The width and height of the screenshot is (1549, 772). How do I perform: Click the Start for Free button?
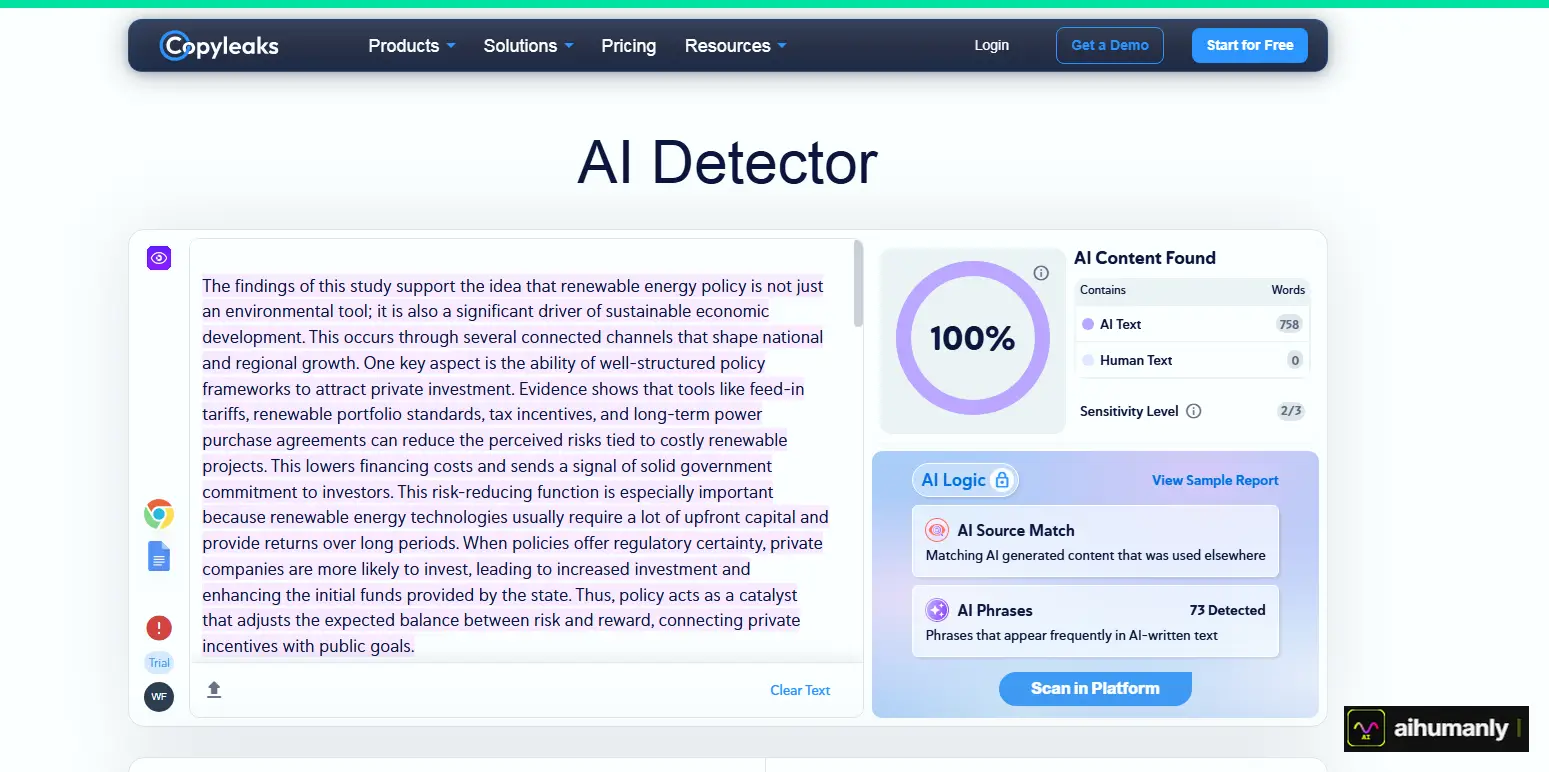tap(1249, 45)
